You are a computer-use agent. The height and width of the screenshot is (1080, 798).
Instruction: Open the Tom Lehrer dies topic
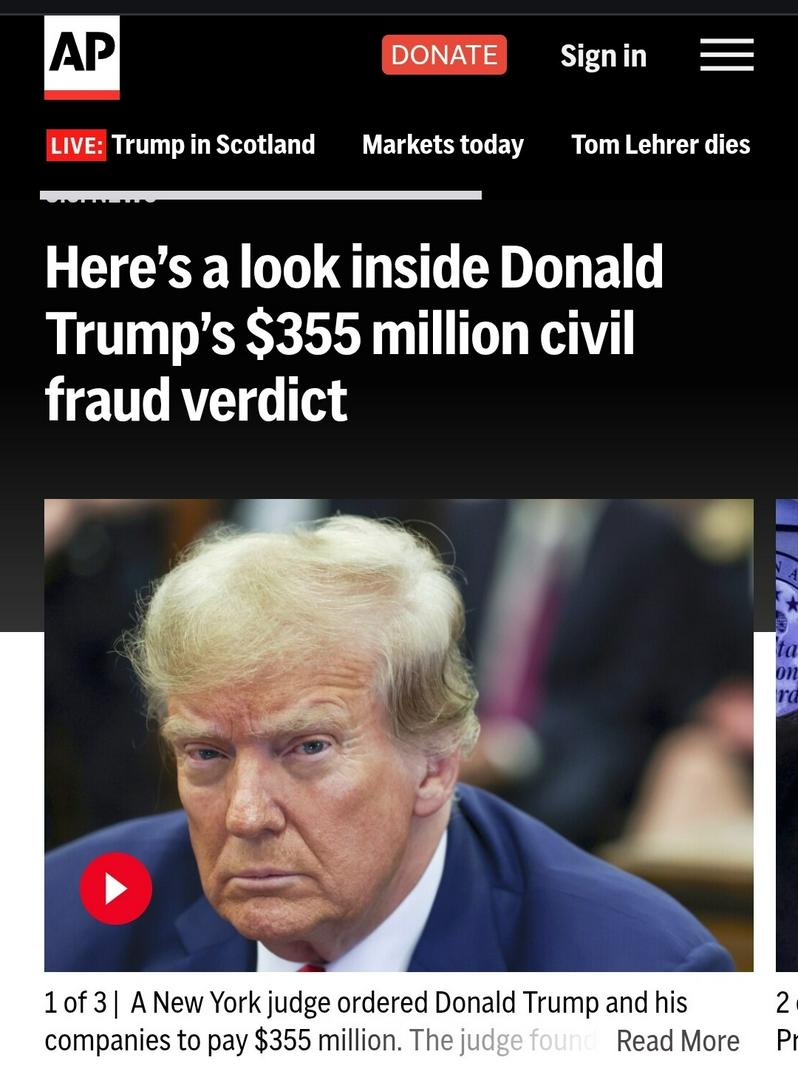pos(660,145)
